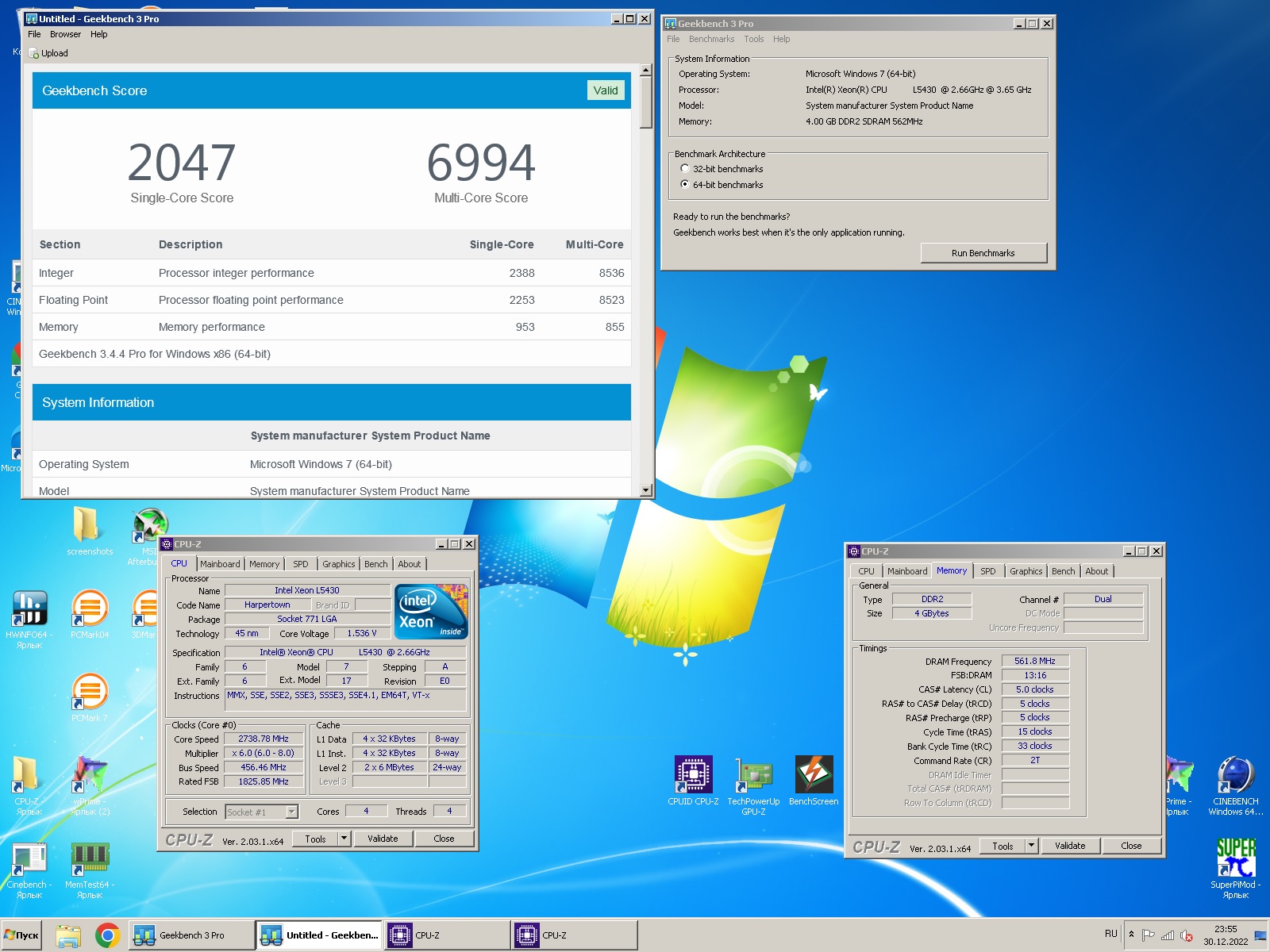Open the Action Center flag icon in the tray
The height and width of the screenshot is (952, 1270).
pyautogui.click(x=1148, y=935)
